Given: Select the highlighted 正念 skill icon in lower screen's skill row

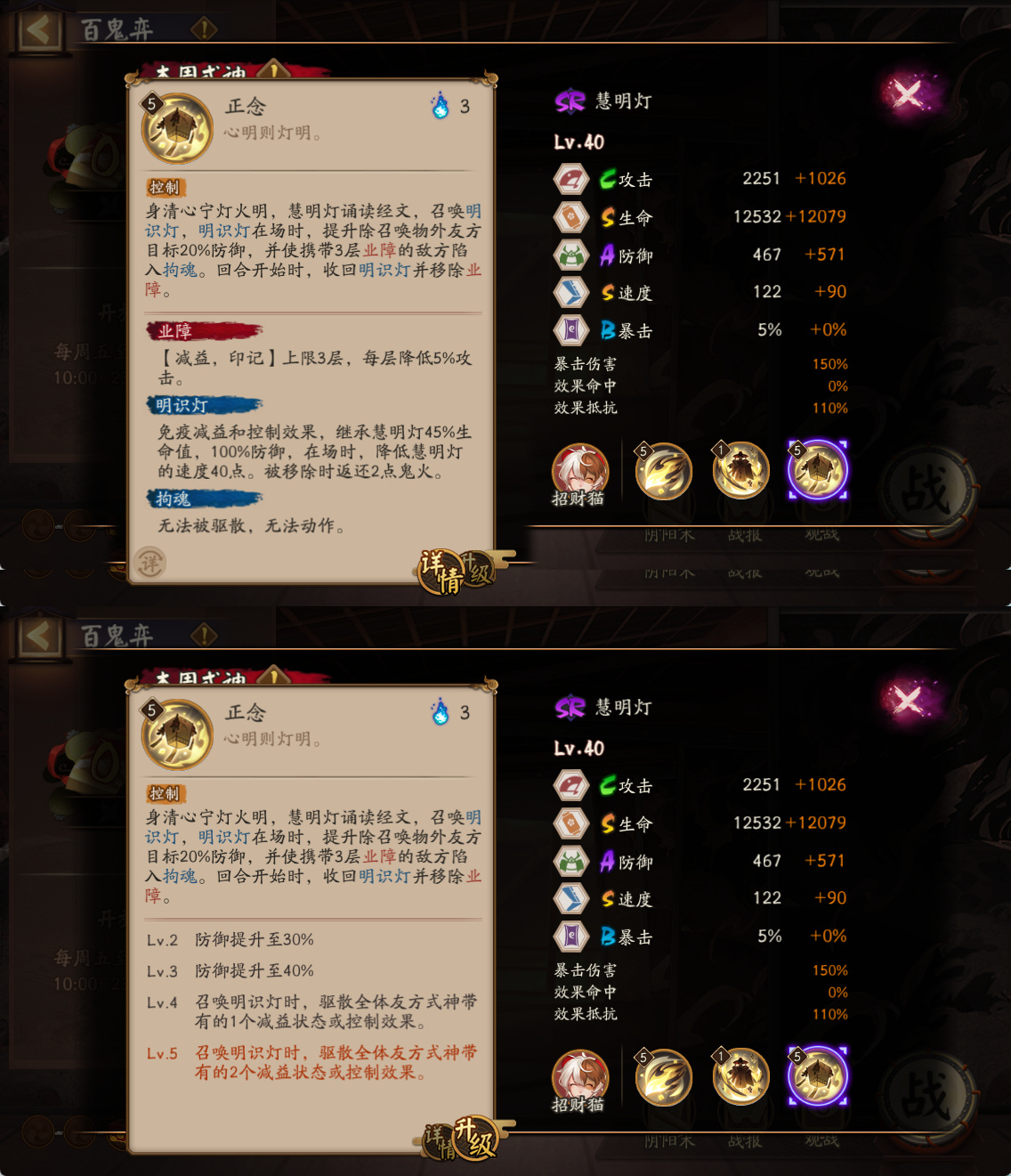Looking at the screenshot, I should (817, 1075).
